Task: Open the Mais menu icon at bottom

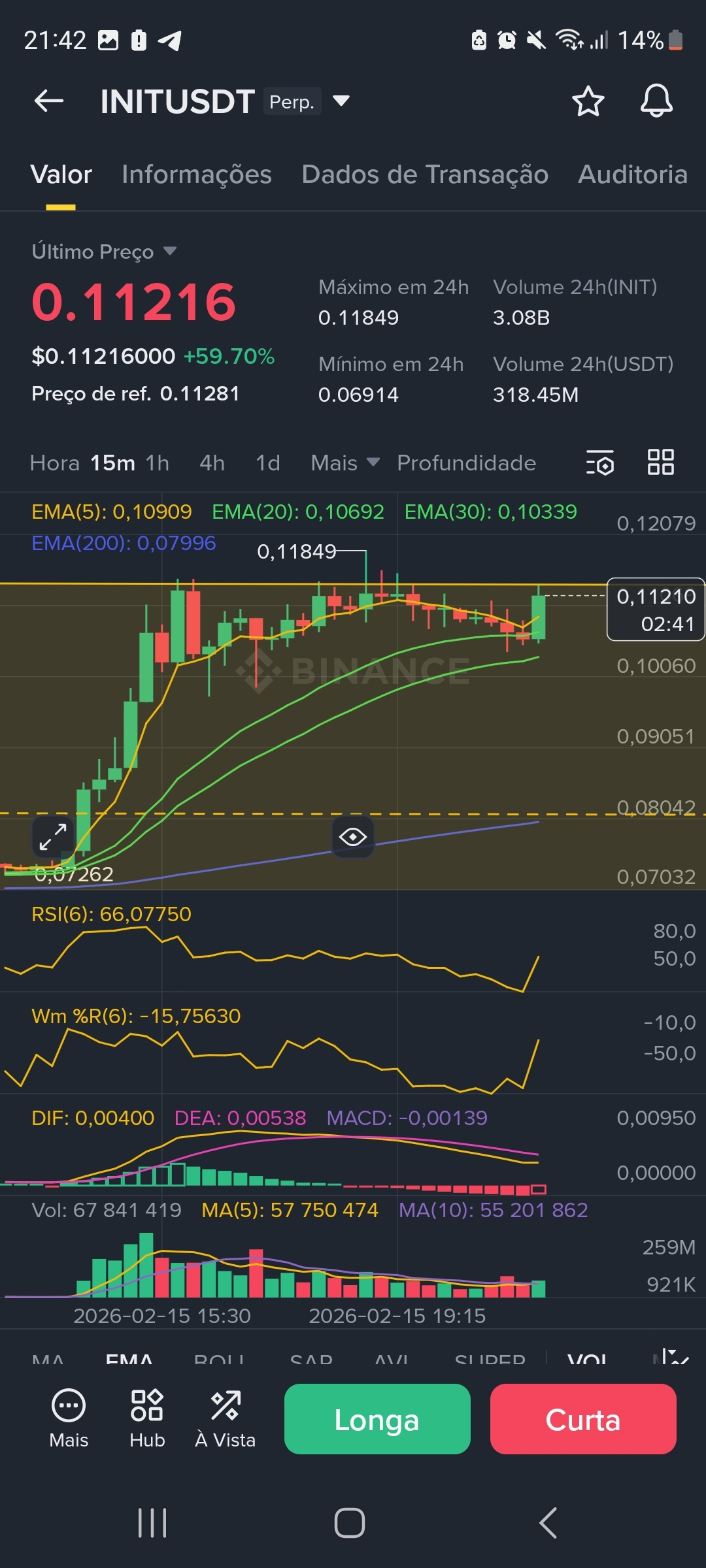Action: [69, 1418]
